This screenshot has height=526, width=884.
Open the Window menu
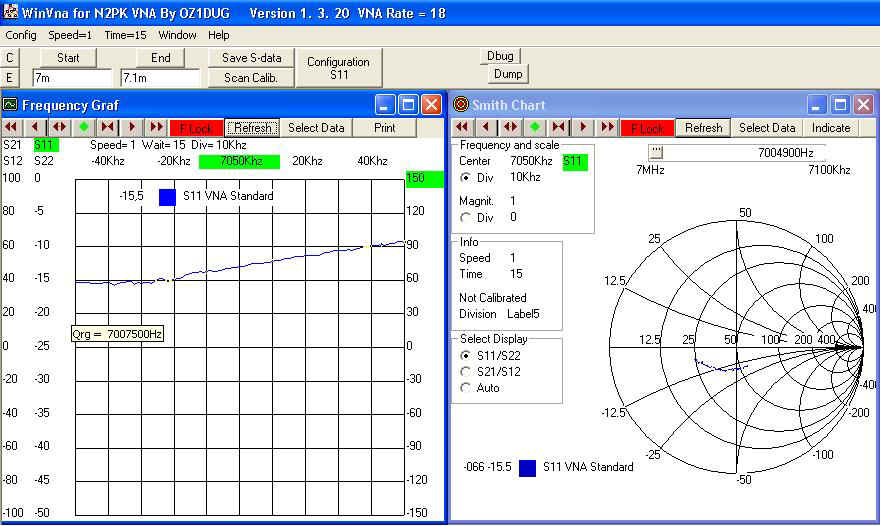click(x=177, y=35)
